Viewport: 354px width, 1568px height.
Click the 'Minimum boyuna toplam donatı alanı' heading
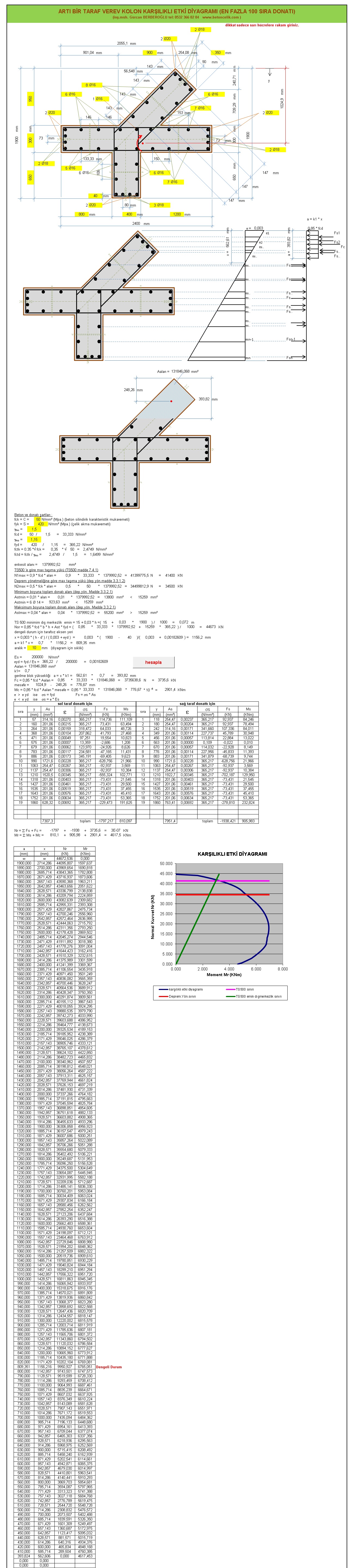tap(63, 592)
